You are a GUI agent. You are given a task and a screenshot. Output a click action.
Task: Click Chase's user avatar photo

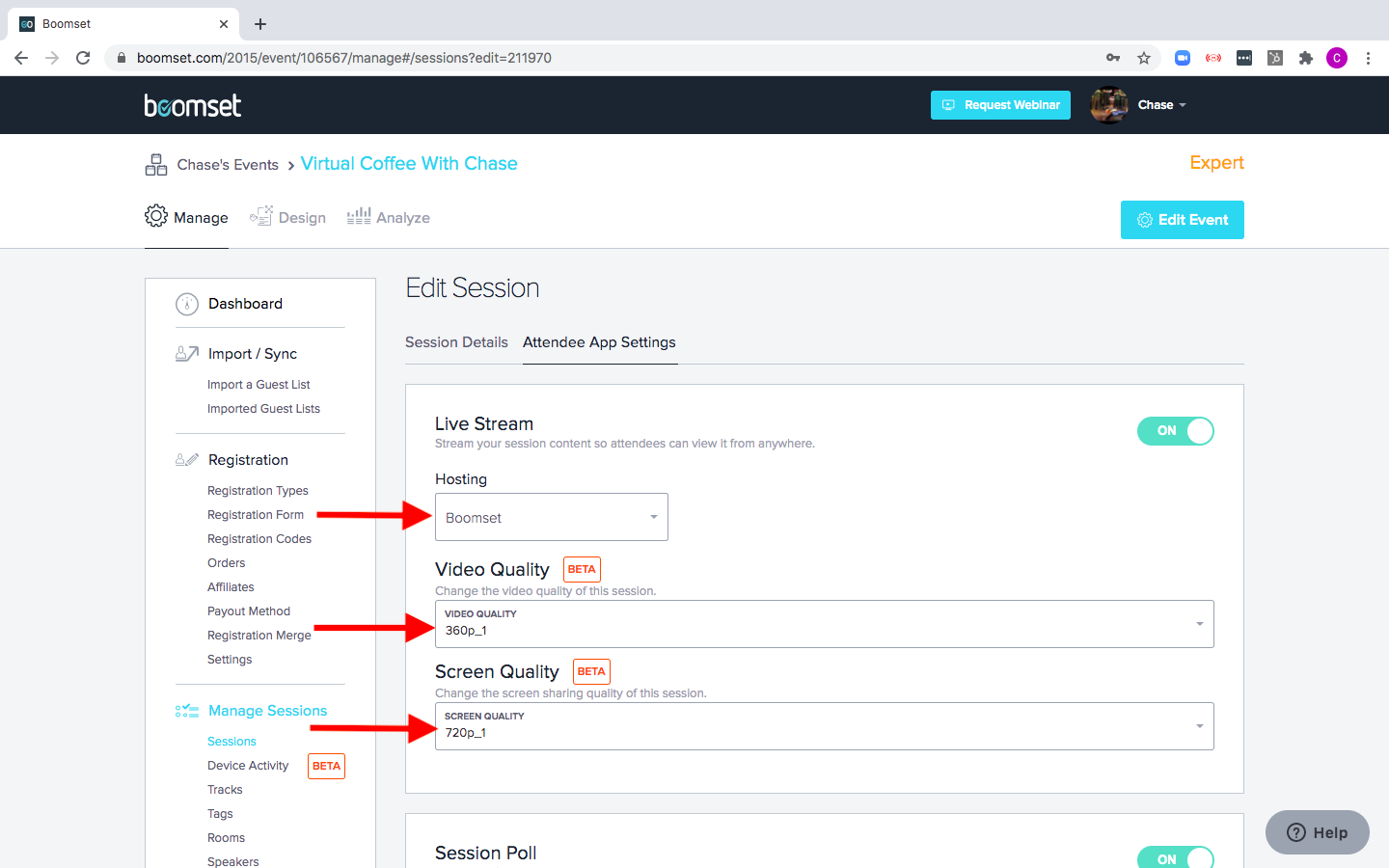(x=1109, y=105)
